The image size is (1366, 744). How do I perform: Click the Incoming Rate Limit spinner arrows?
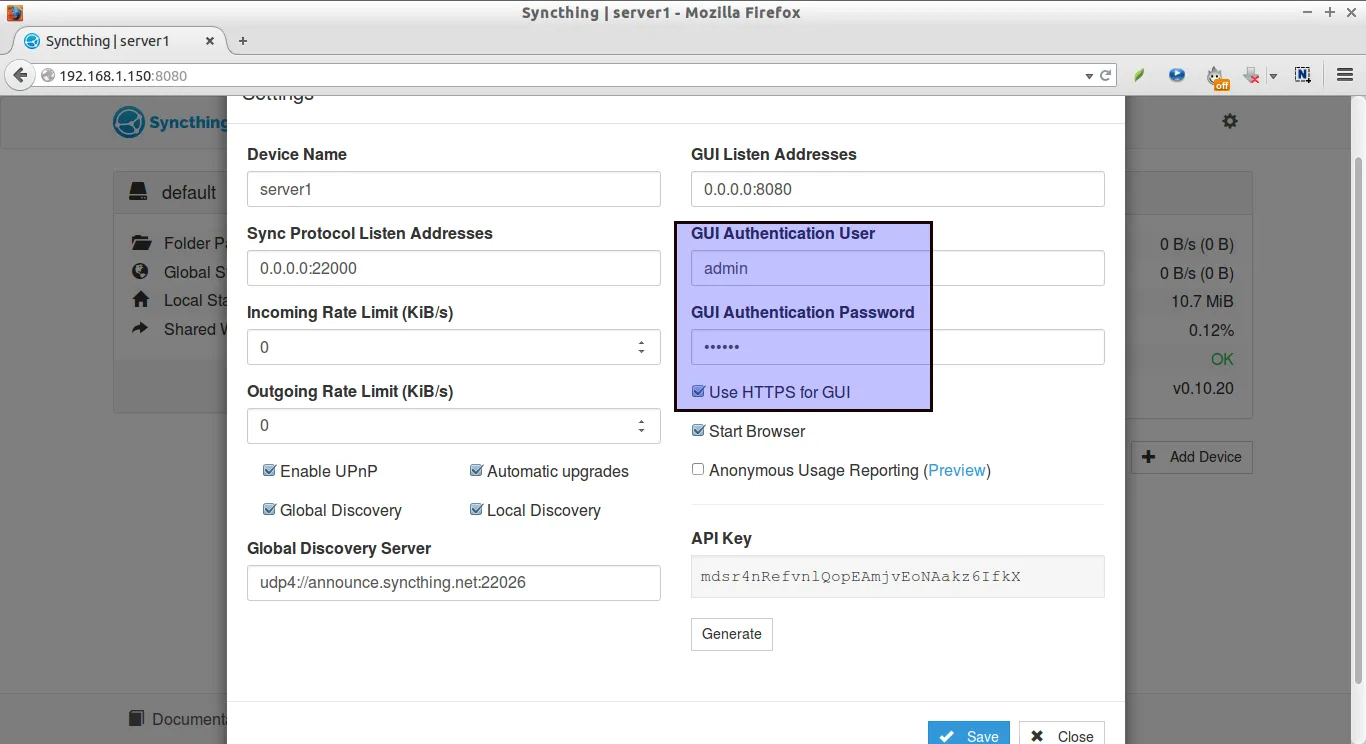click(x=641, y=347)
